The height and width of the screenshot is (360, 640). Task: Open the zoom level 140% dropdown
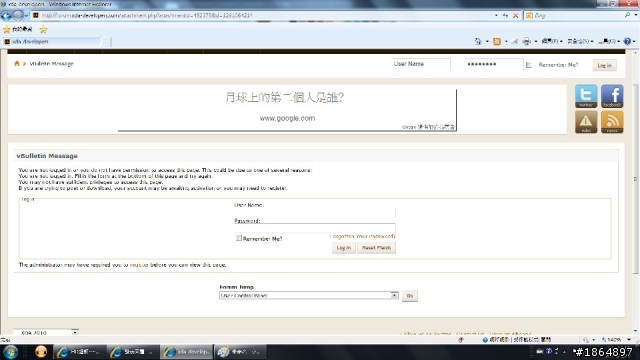tap(629, 340)
